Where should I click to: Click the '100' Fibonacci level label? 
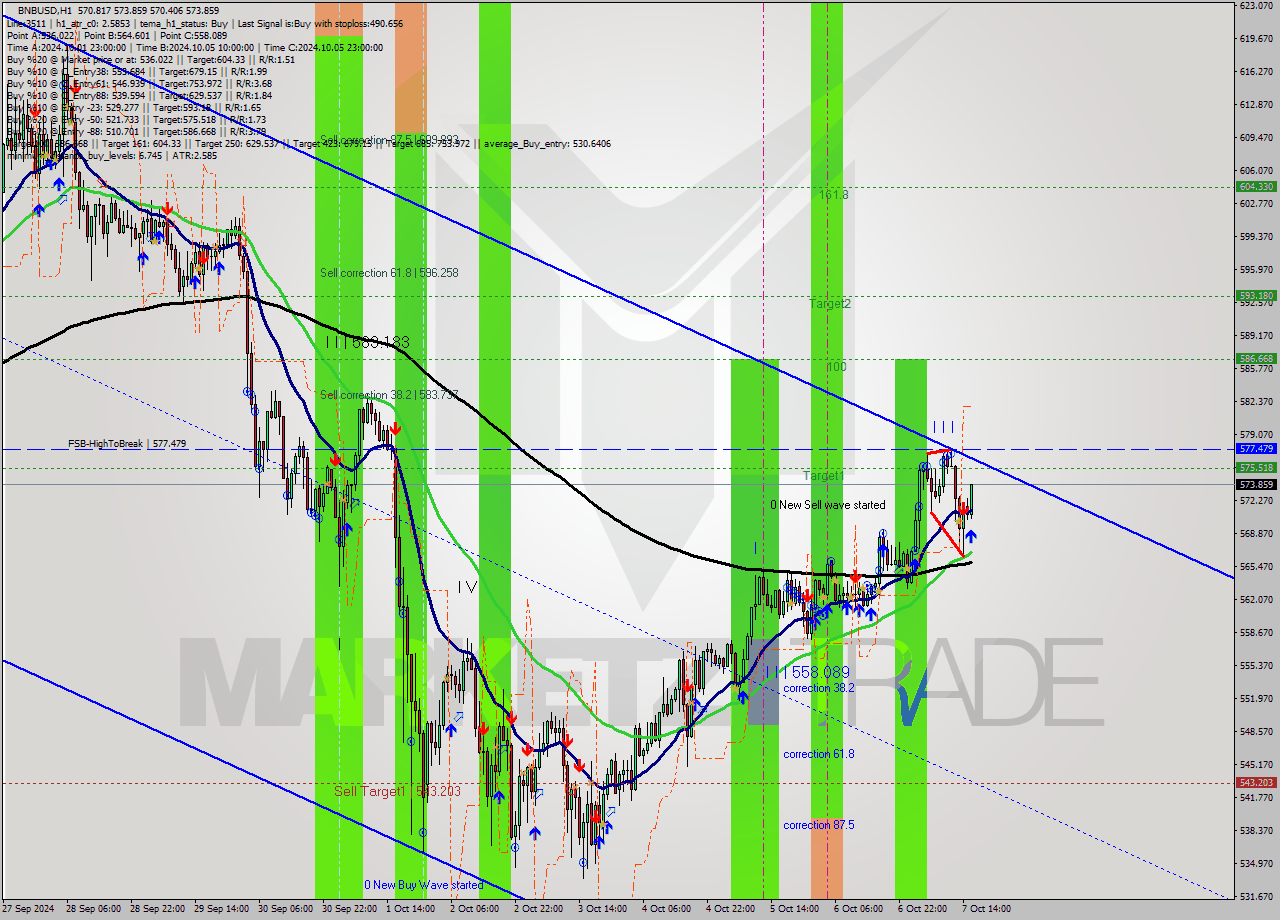[x=837, y=367]
